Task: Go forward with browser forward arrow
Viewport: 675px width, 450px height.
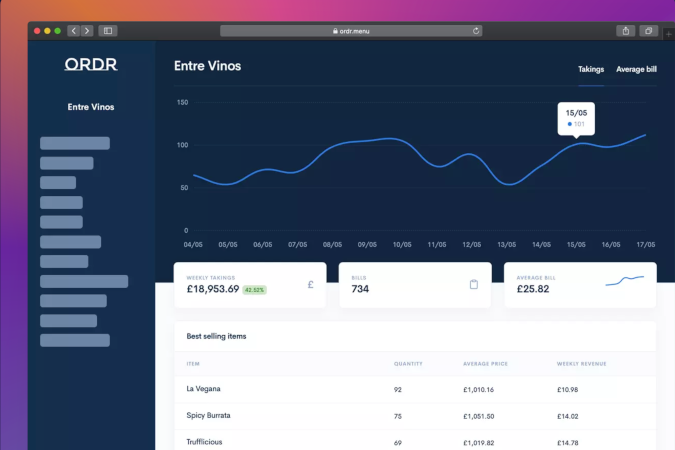Action: [x=87, y=31]
